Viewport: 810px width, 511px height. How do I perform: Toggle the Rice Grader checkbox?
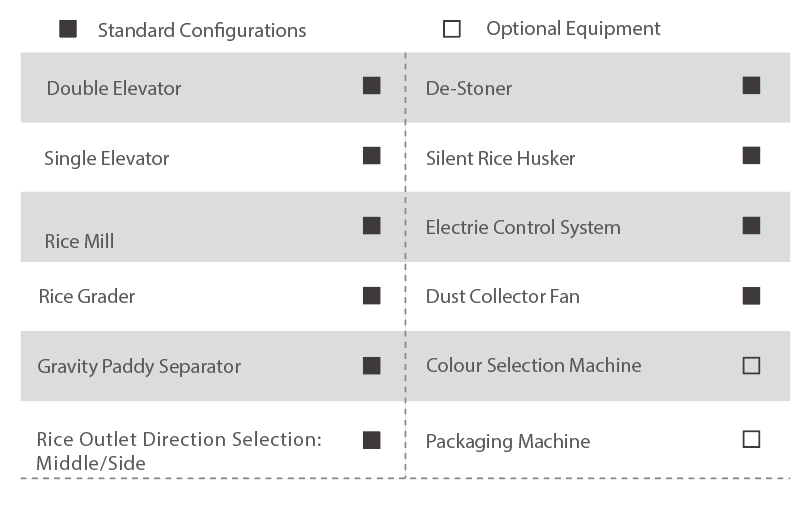[x=372, y=296]
